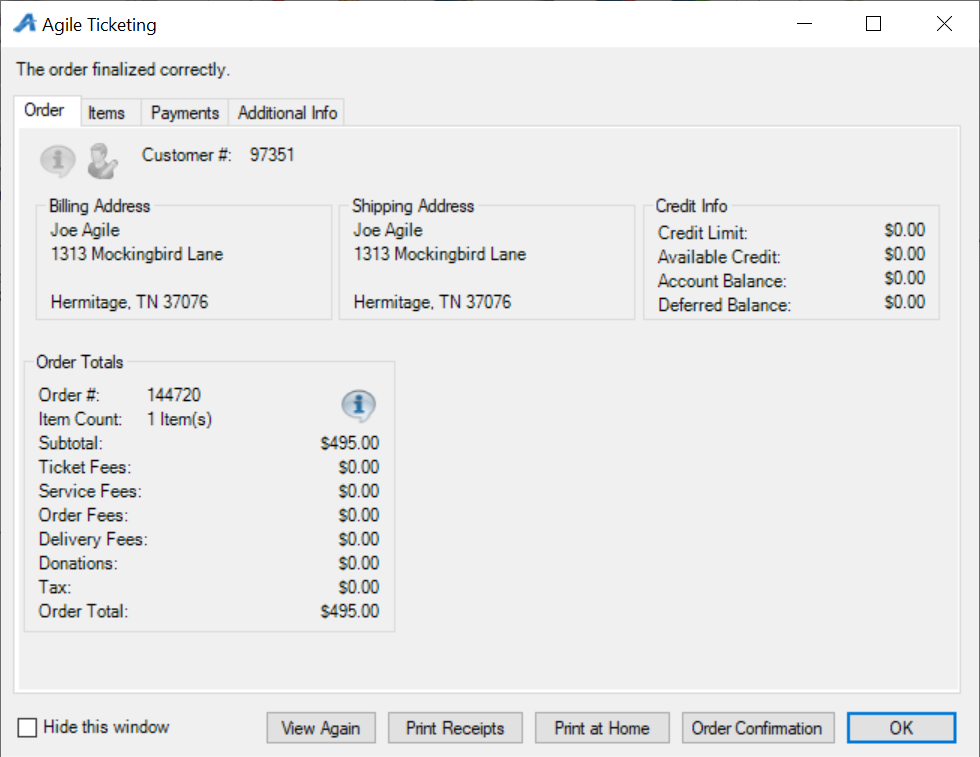Screen dimensions: 980x757
Task: Close the Agile Ticketing window
Action: point(944,24)
